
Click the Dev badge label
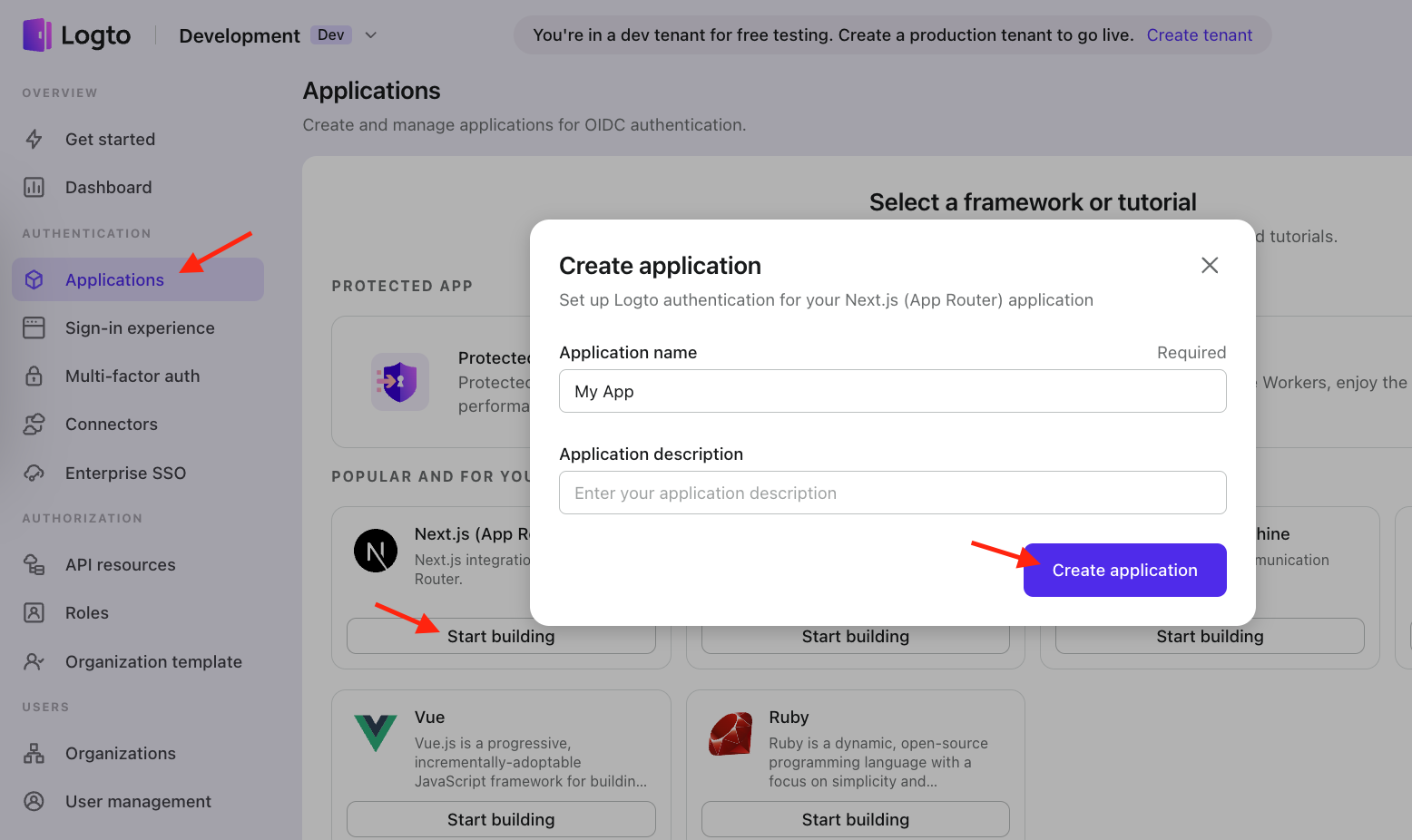click(x=331, y=34)
